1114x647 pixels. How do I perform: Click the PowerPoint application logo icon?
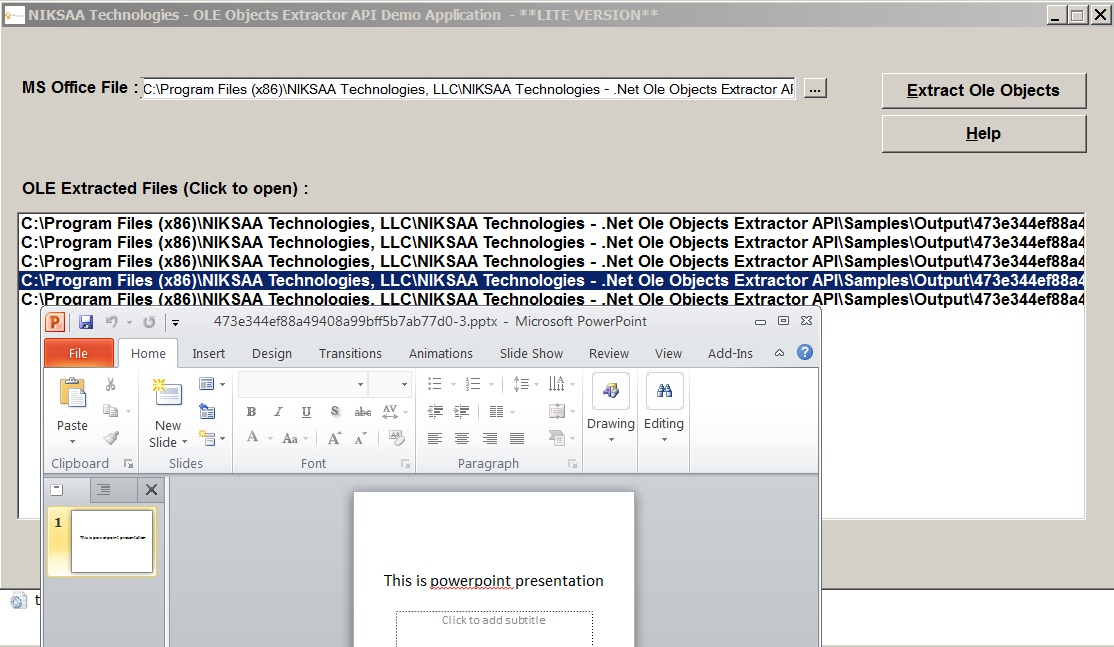[55, 322]
